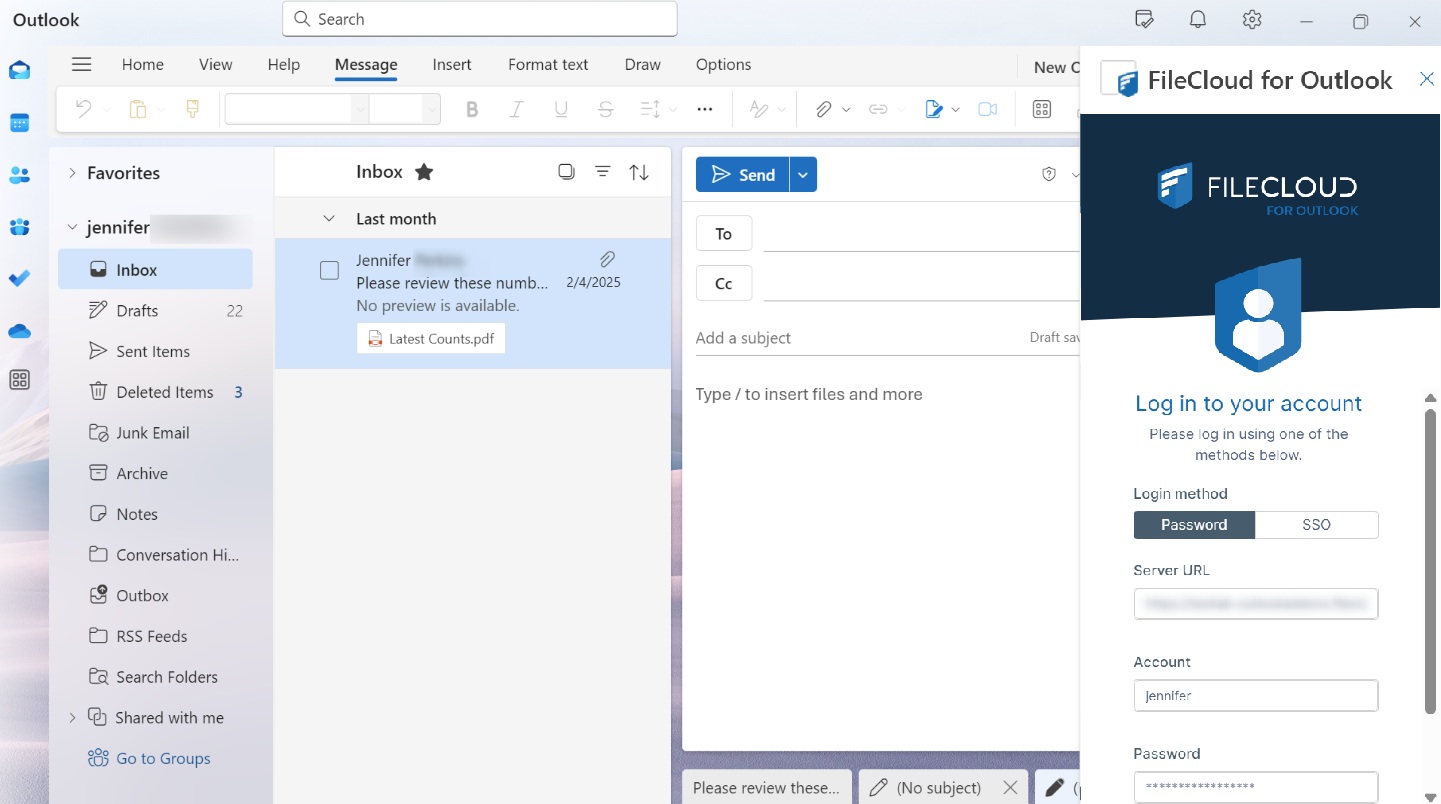Screen dimensions: 1441x804
Task: Click the Sort arrows icon
Action: [639, 172]
